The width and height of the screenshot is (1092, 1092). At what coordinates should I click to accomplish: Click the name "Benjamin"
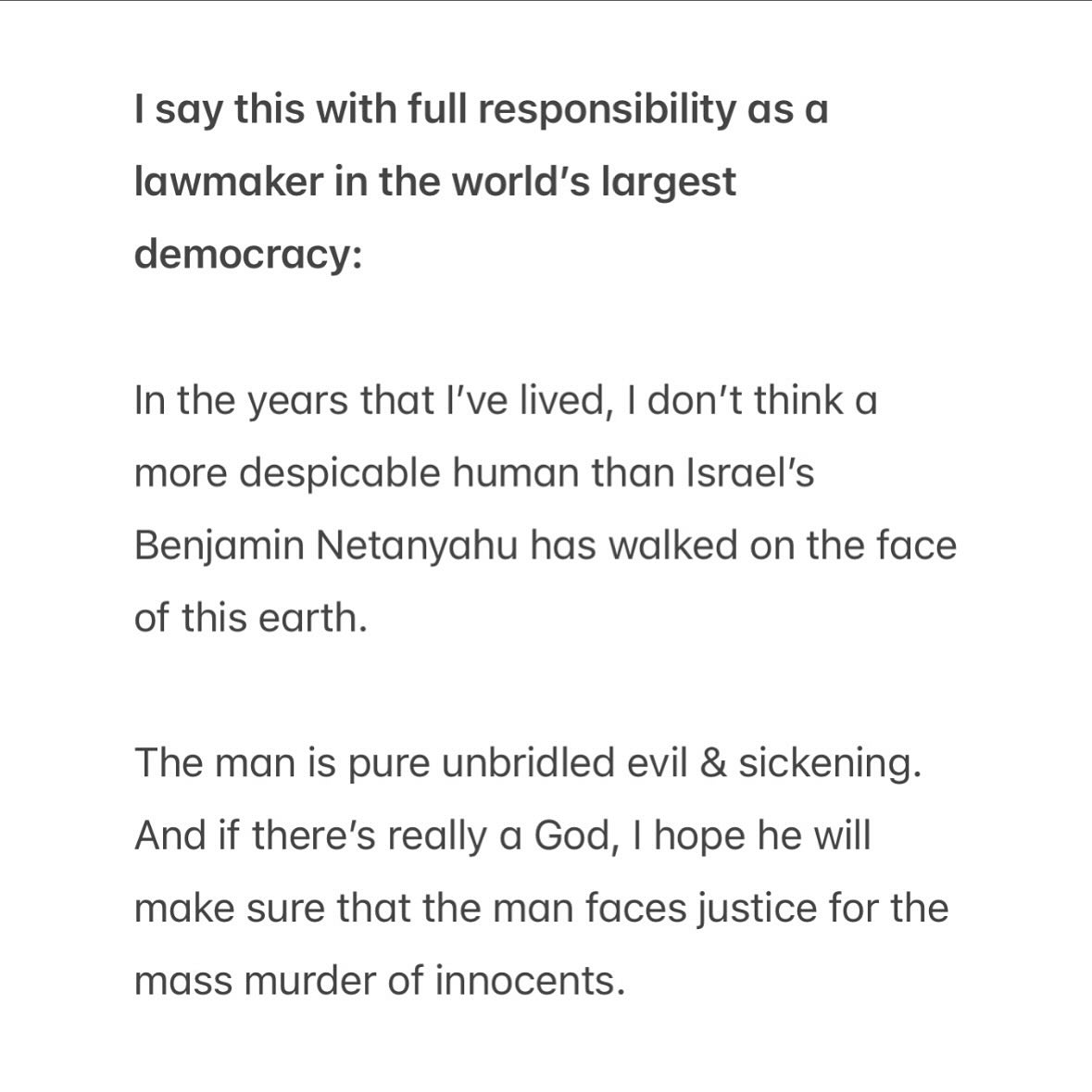click(x=220, y=546)
